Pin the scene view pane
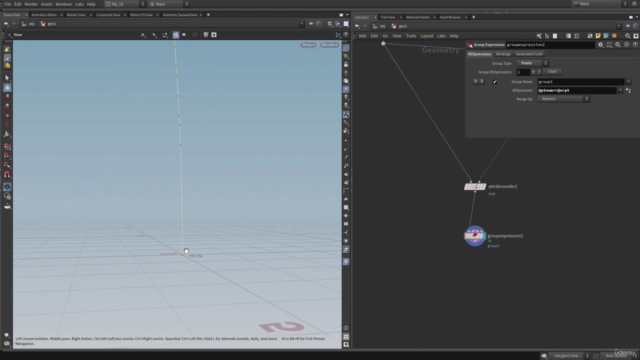This screenshot has width=640, height=360. (x=311, y=24)
